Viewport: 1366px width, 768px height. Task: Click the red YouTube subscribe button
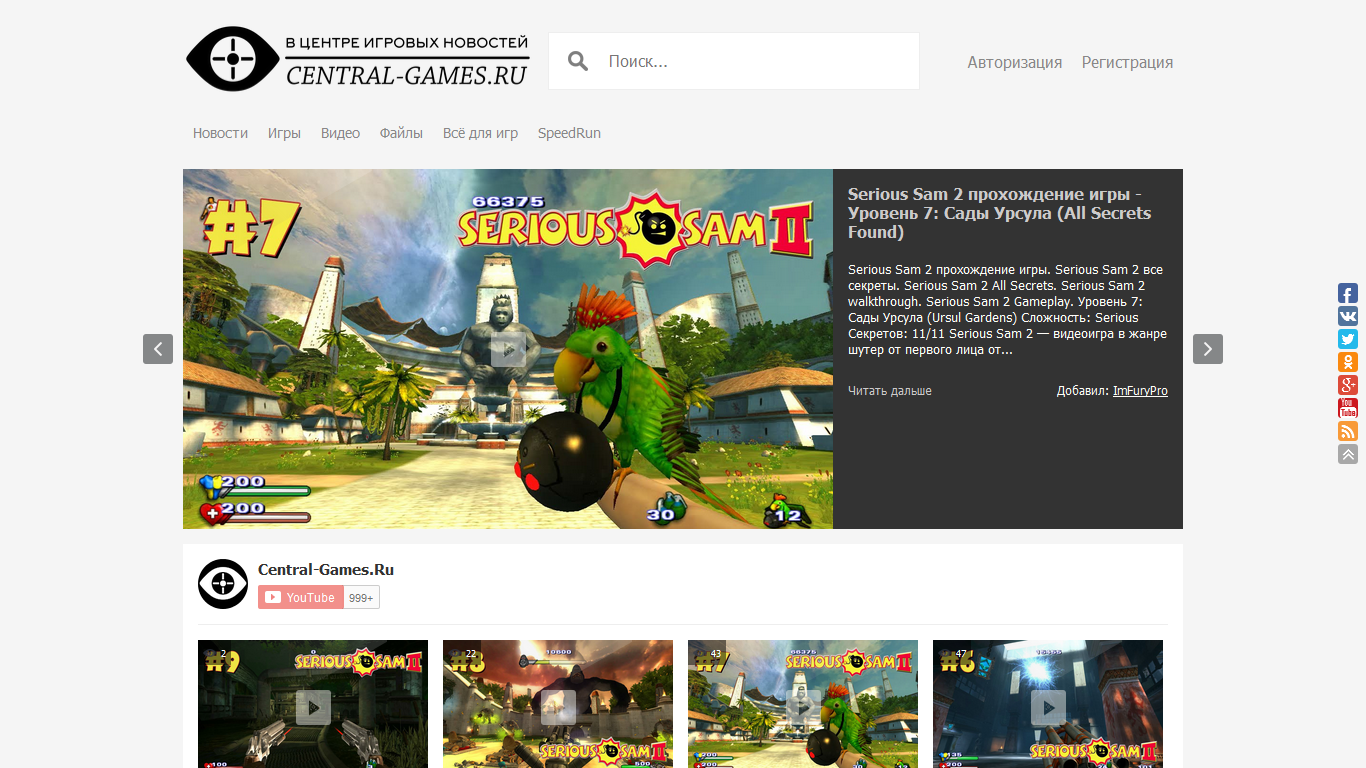point(301,597)
